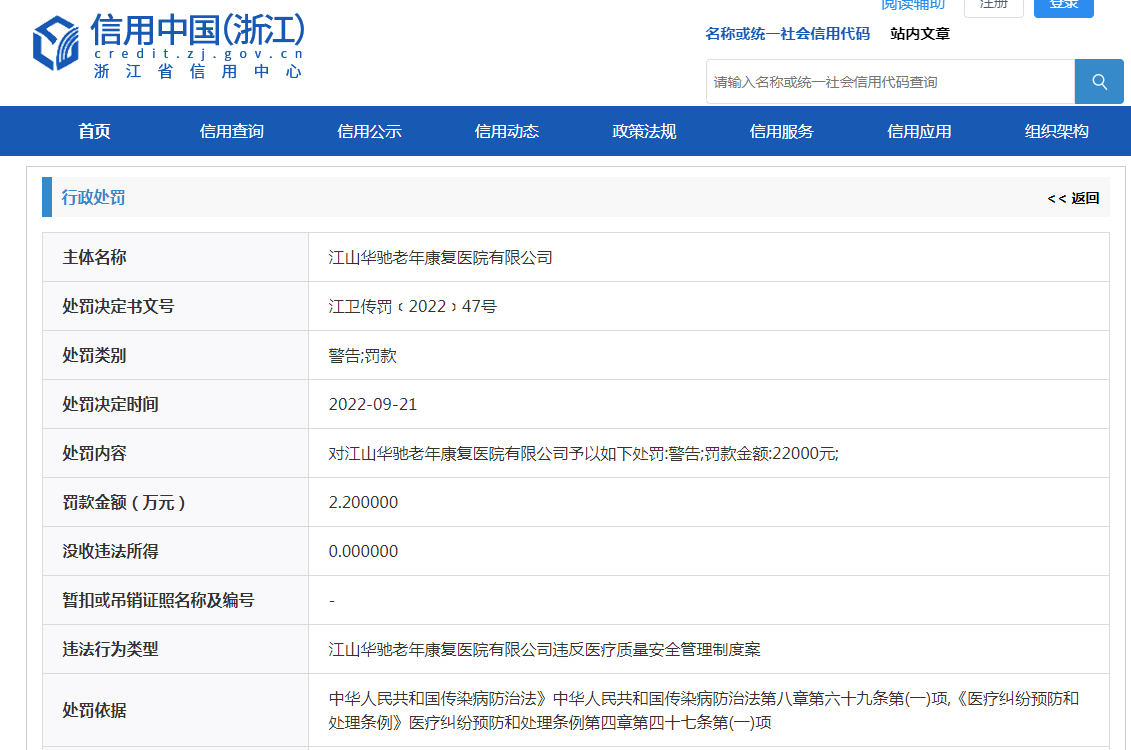Click the 处罚依据 legal basis text
The height and width of the screenshot is (750, 1131).
[x=704, y=710]
